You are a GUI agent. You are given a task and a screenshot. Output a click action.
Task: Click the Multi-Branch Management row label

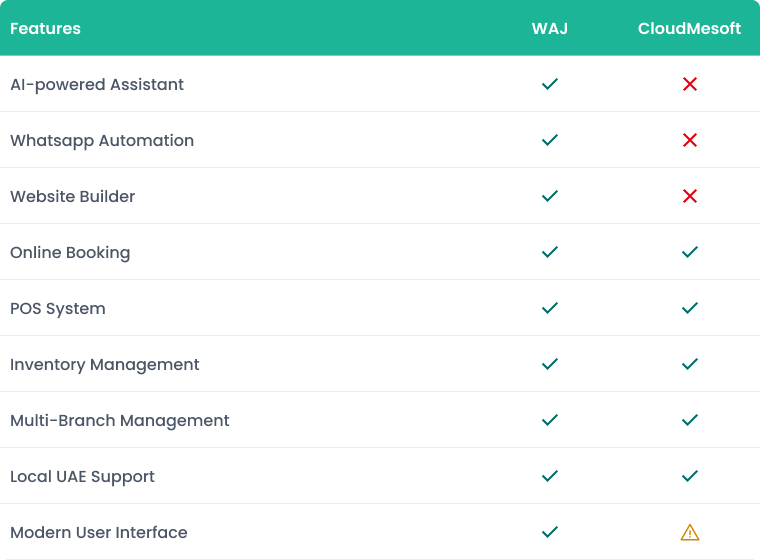pyautogui.click(x=120, y=420)
